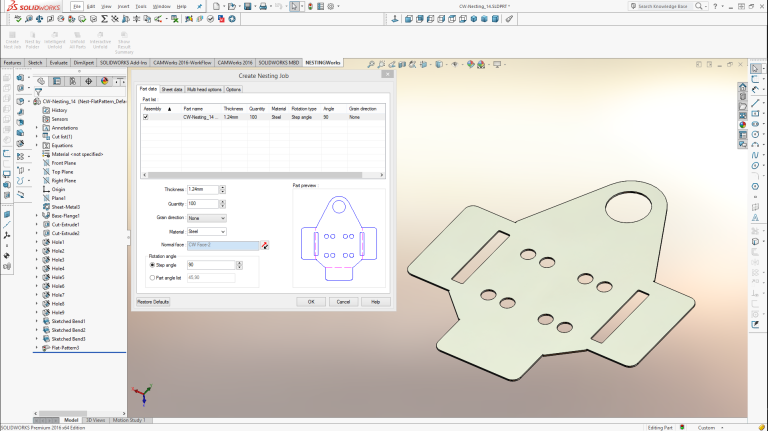This screenshot has width=768, height=431.
Task: Click the Save icon
Action: point(247,6)
